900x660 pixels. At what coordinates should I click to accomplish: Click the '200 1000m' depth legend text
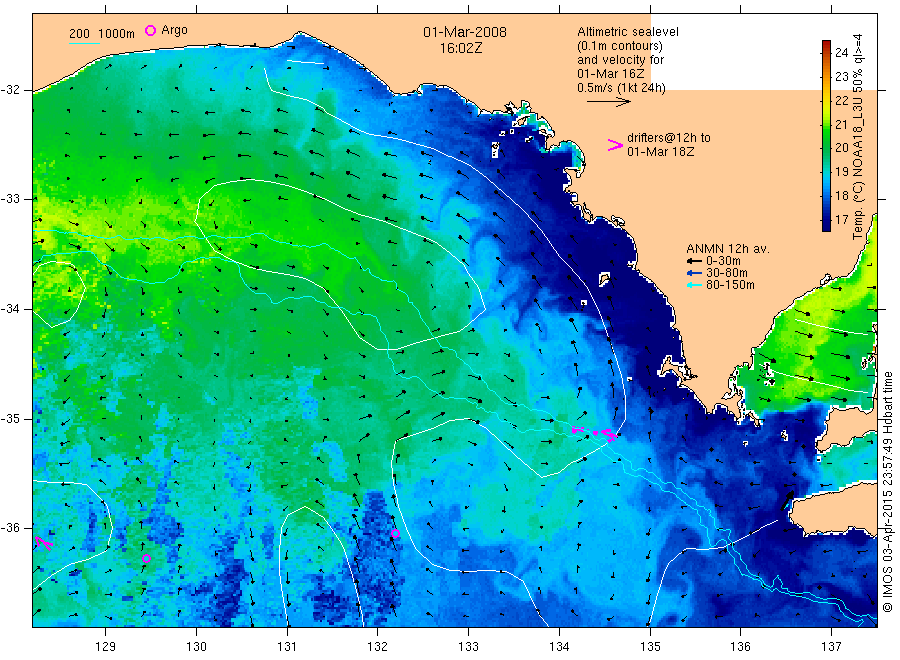click(x=102, y=34)
